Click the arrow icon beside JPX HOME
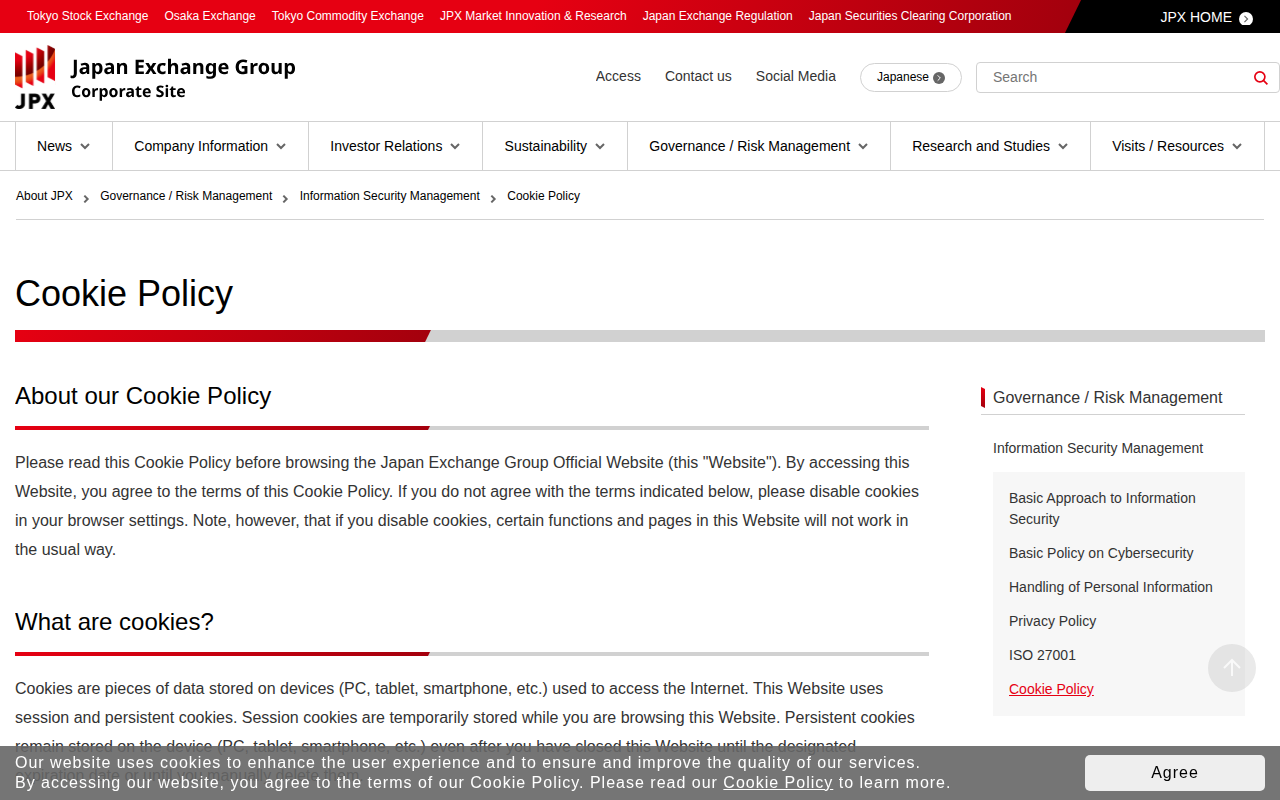Viewport: 1280px width, 800px height. pos(1246,18)
